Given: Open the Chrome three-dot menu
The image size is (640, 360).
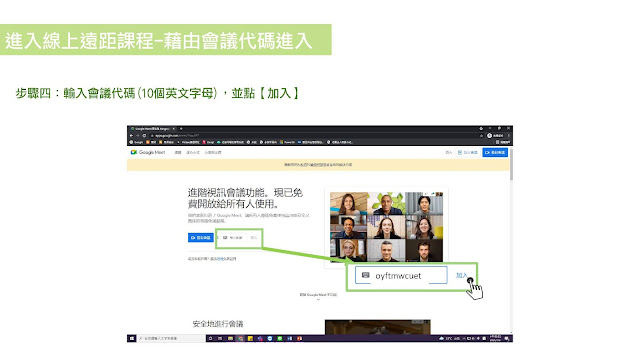Looking at the screenshot, I should 509,136.
